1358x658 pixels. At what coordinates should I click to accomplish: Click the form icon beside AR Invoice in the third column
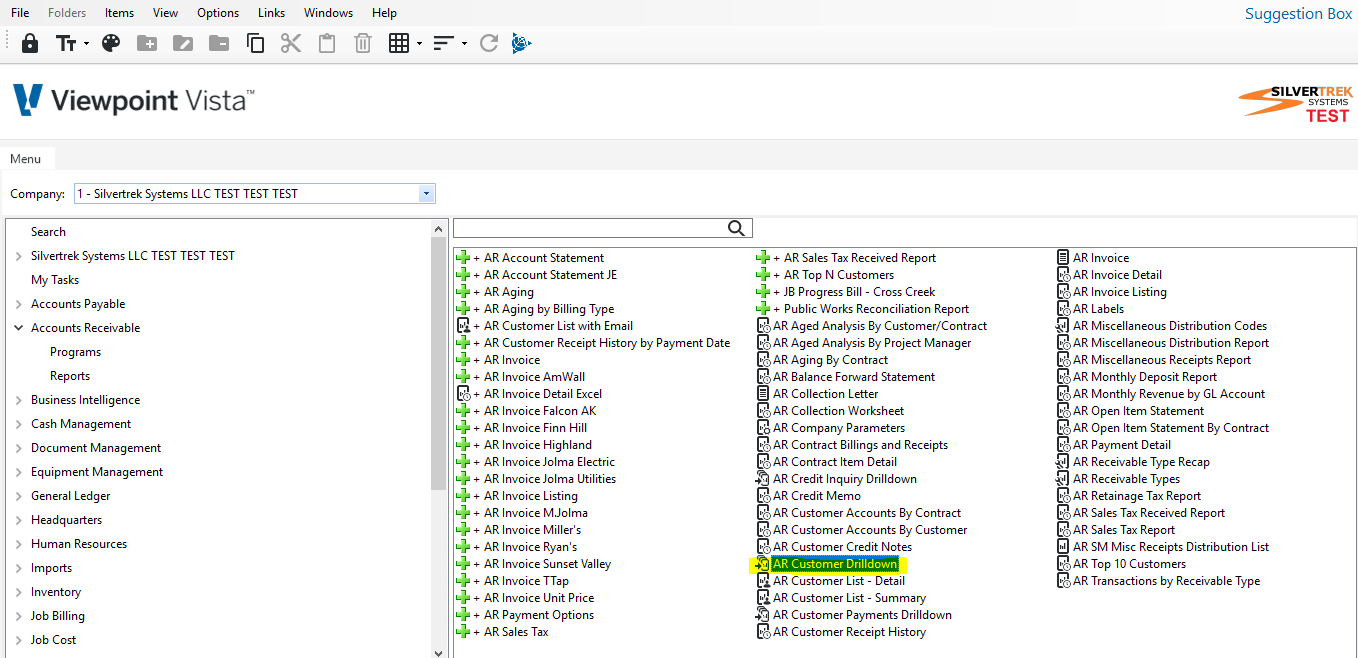coord(1063,258)
